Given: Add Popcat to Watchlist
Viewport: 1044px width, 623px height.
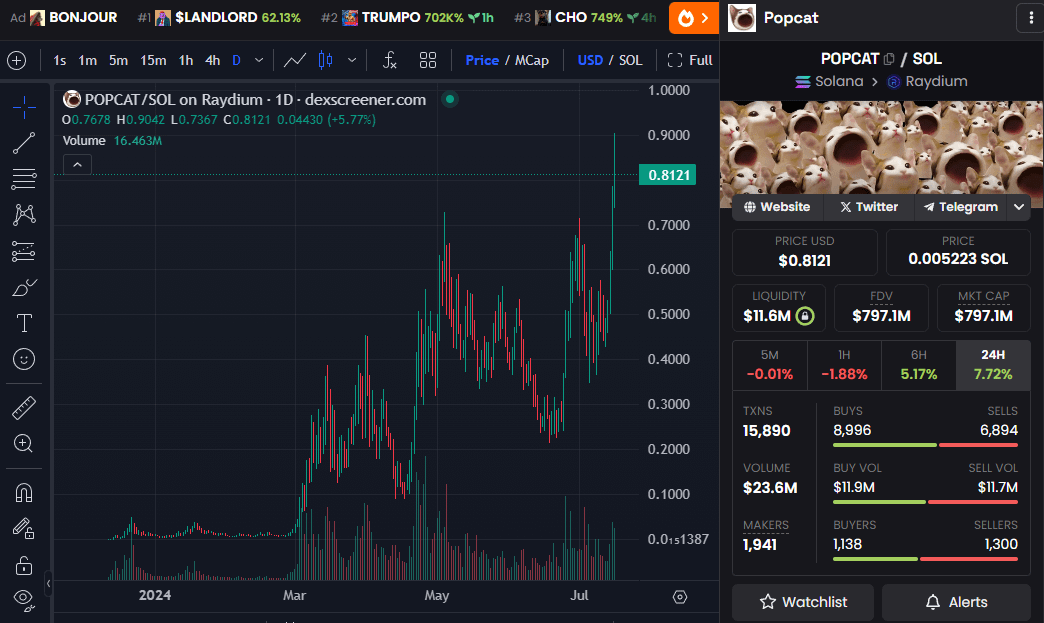Looking at the screenshot, I should pyautogui.click(x=803, y=602).
